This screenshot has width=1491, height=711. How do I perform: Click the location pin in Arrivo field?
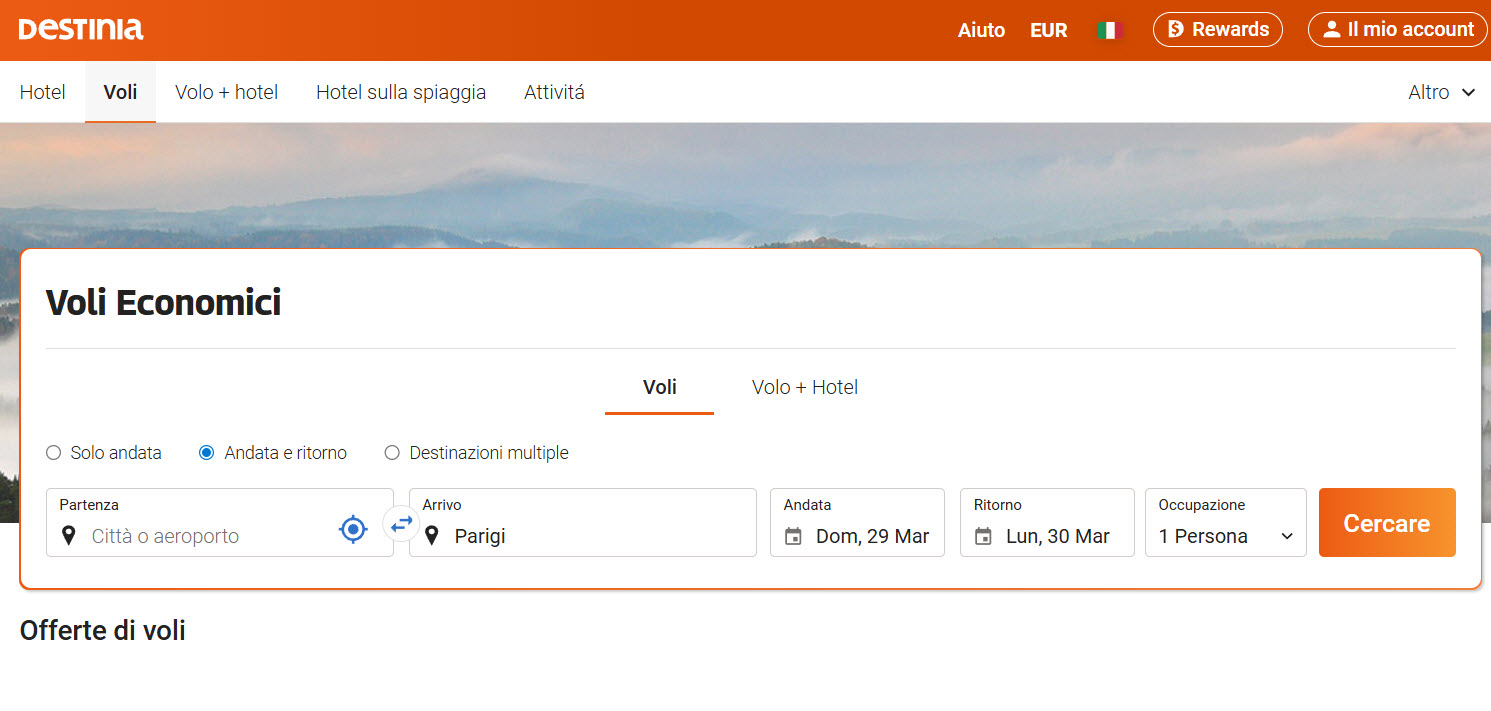pos(432,536)
